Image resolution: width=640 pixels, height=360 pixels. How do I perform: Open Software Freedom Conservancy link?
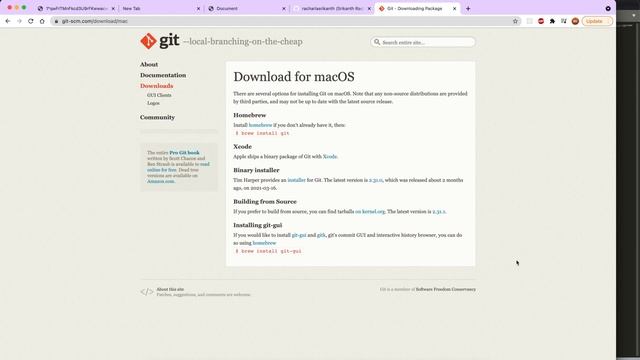tap(446, 289)
